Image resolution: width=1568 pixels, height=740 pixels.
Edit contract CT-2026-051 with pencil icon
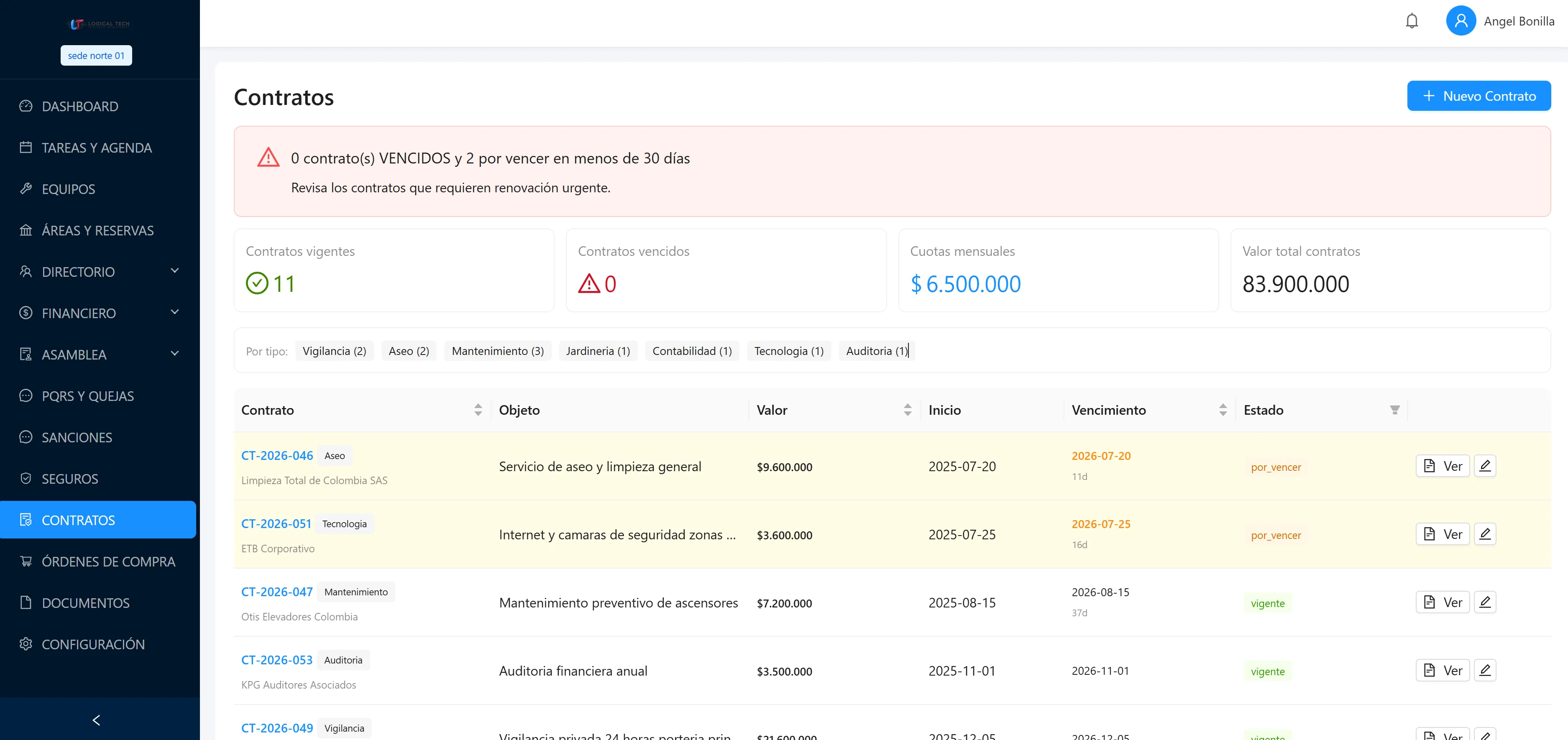[x=1485, y=534]
